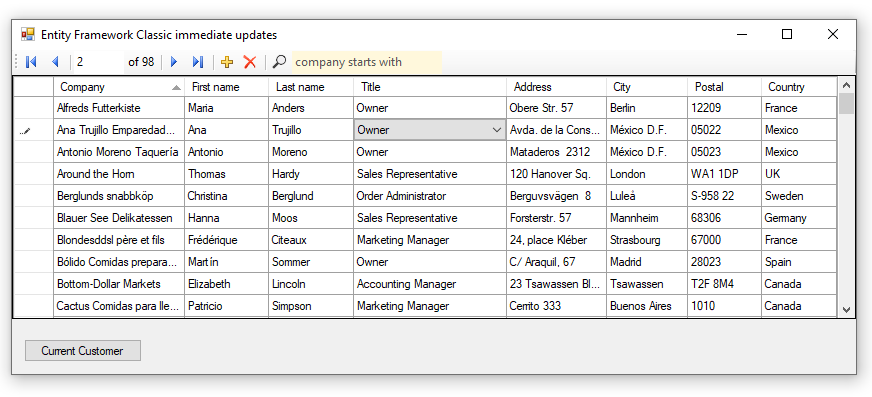Add new customer with plus icon
The image size is (872, 397).
227,62
